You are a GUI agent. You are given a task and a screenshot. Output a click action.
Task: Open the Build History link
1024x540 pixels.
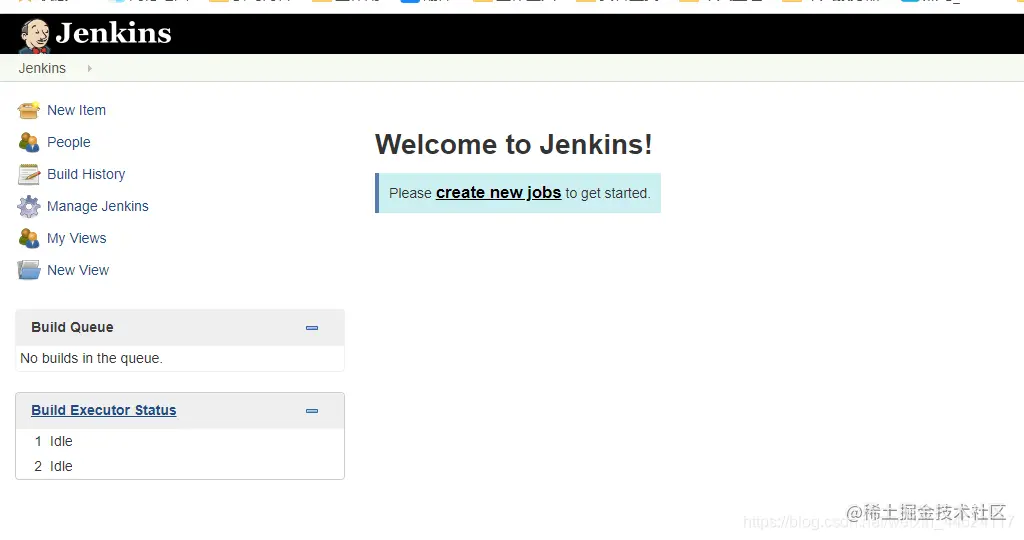86,174
